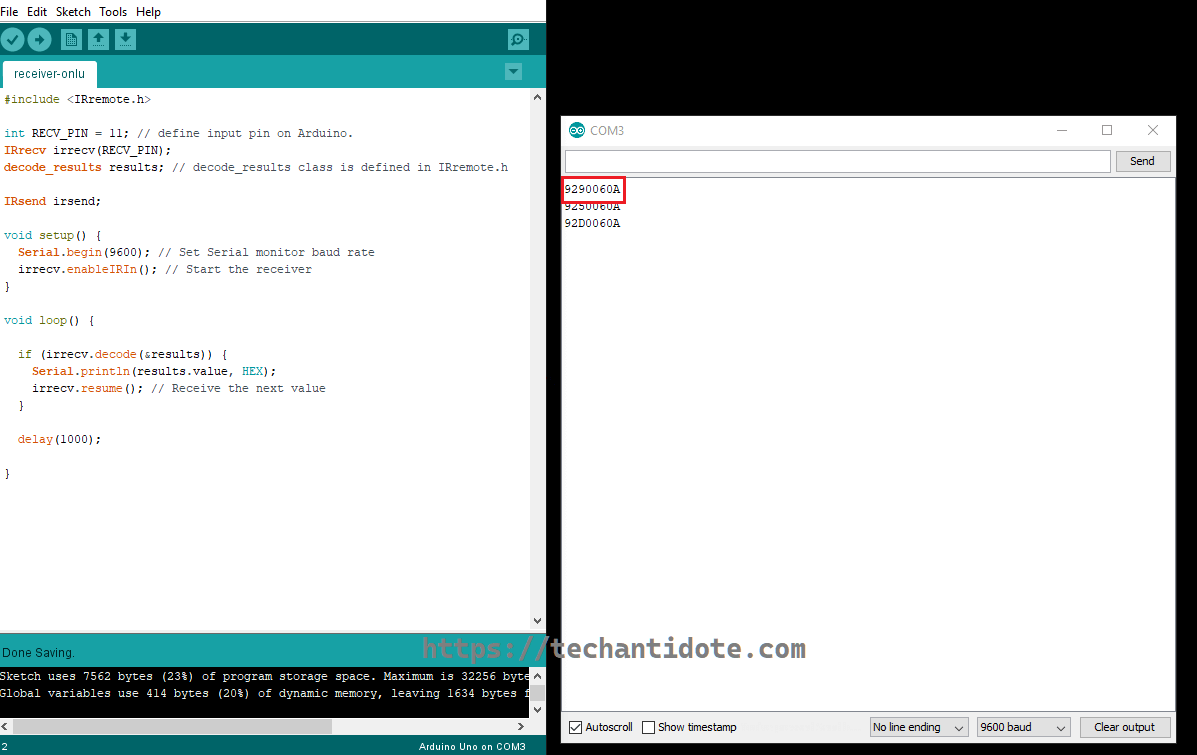Click the Upload sketch icon
1197x755 pixels.
[39, 39]
